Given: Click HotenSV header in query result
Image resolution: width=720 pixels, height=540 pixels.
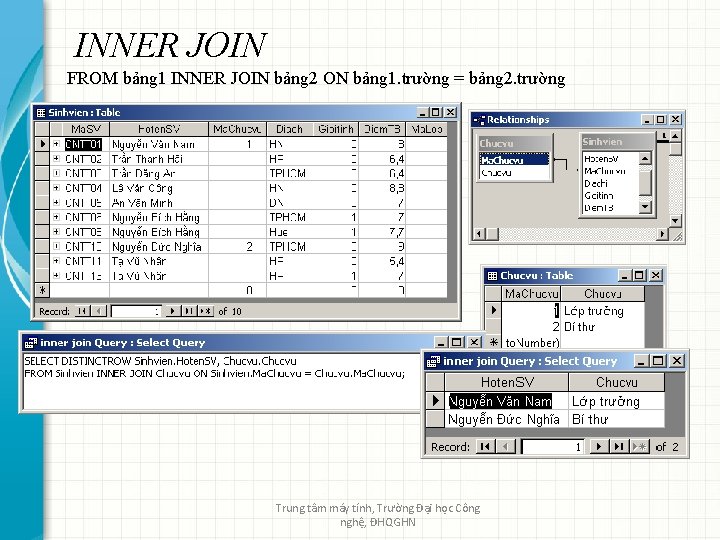Looking at the screenshot, I should (x=507, y=382).
